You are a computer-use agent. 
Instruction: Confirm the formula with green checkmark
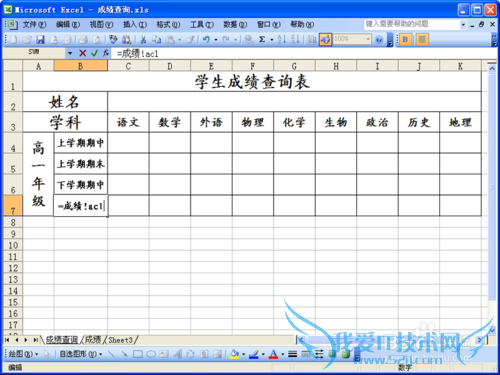coord(94,53)
